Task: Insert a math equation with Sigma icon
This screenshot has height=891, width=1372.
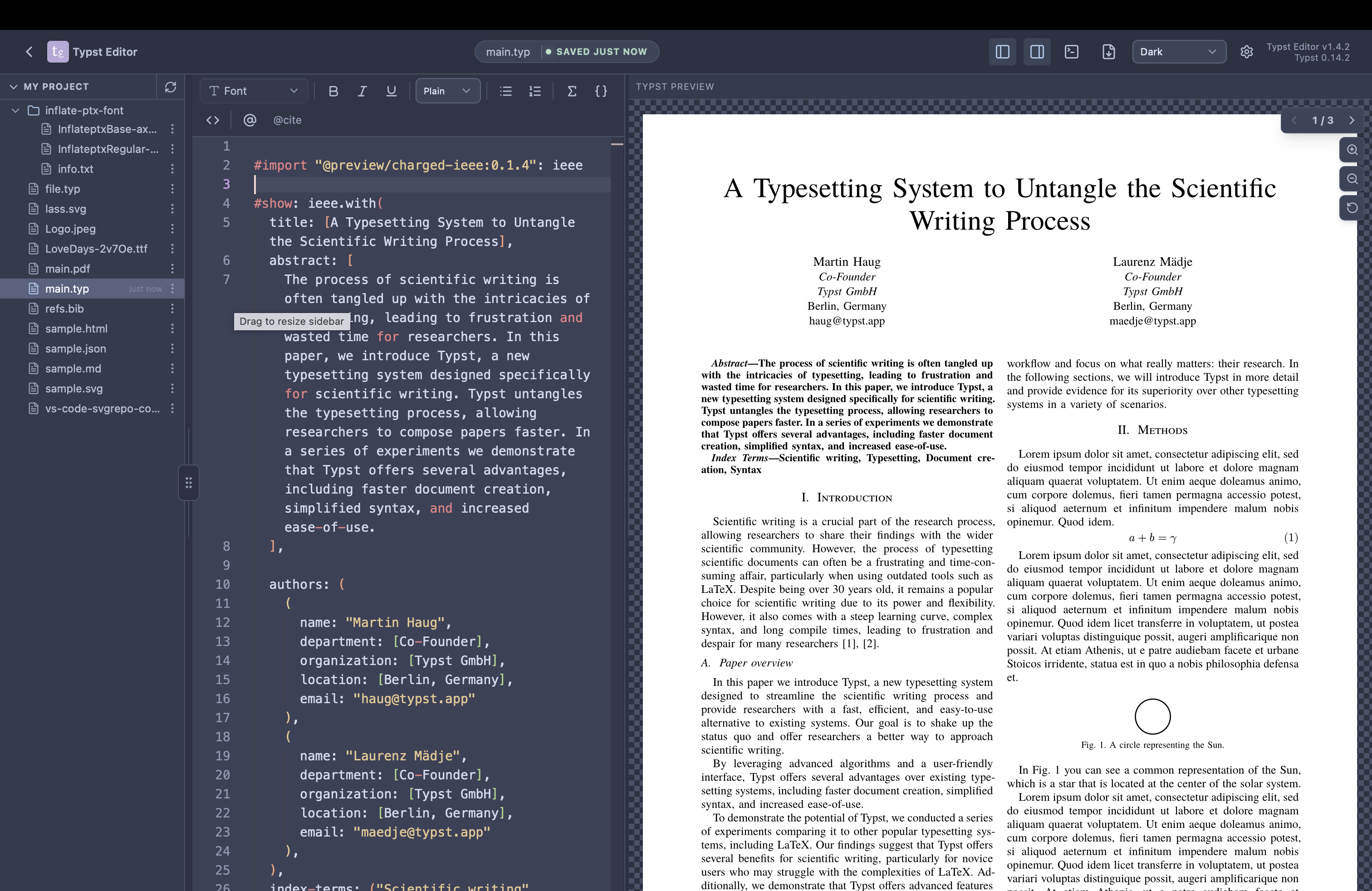Action: (572, 91)
